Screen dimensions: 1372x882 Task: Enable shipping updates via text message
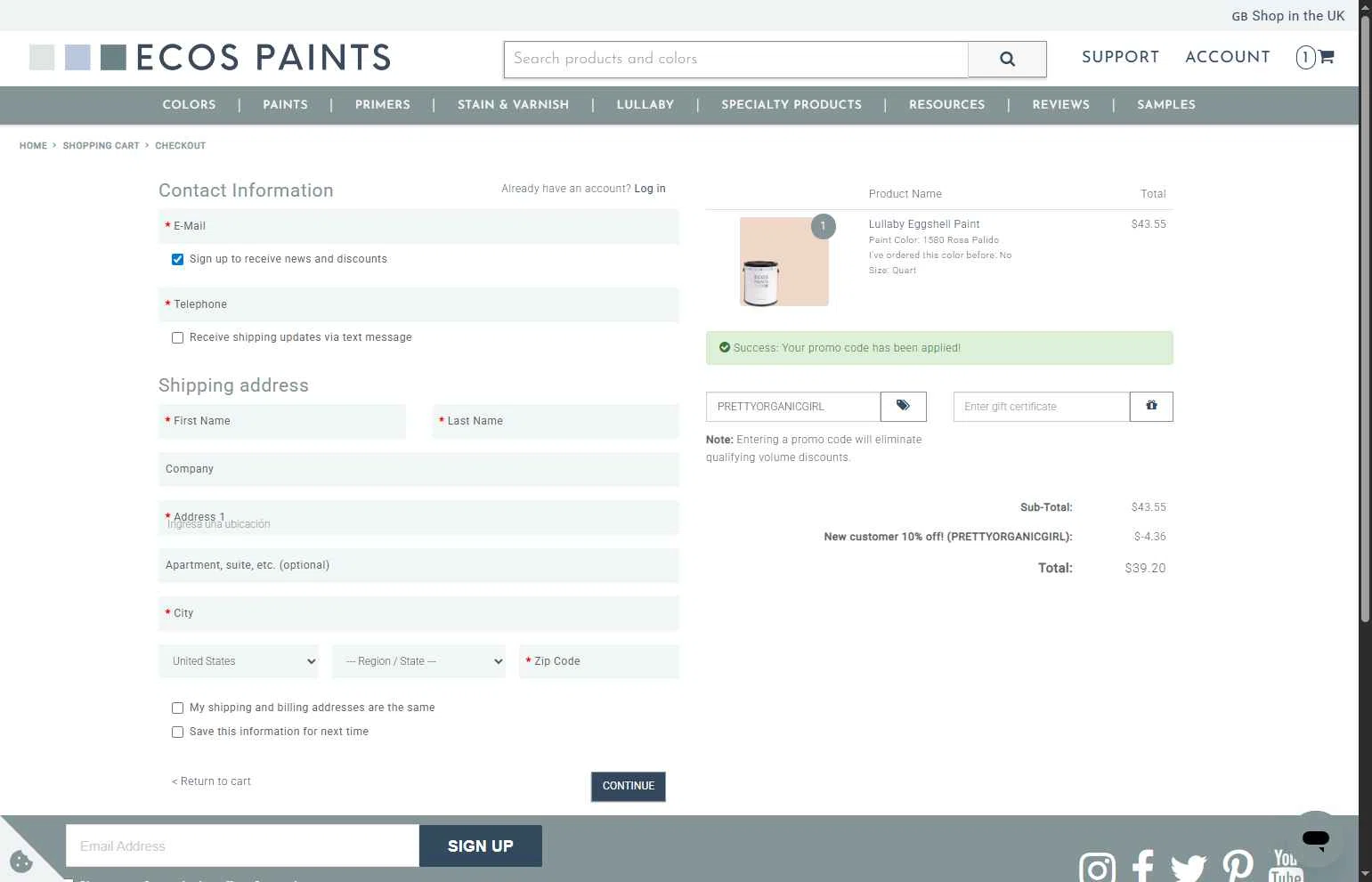177,337
